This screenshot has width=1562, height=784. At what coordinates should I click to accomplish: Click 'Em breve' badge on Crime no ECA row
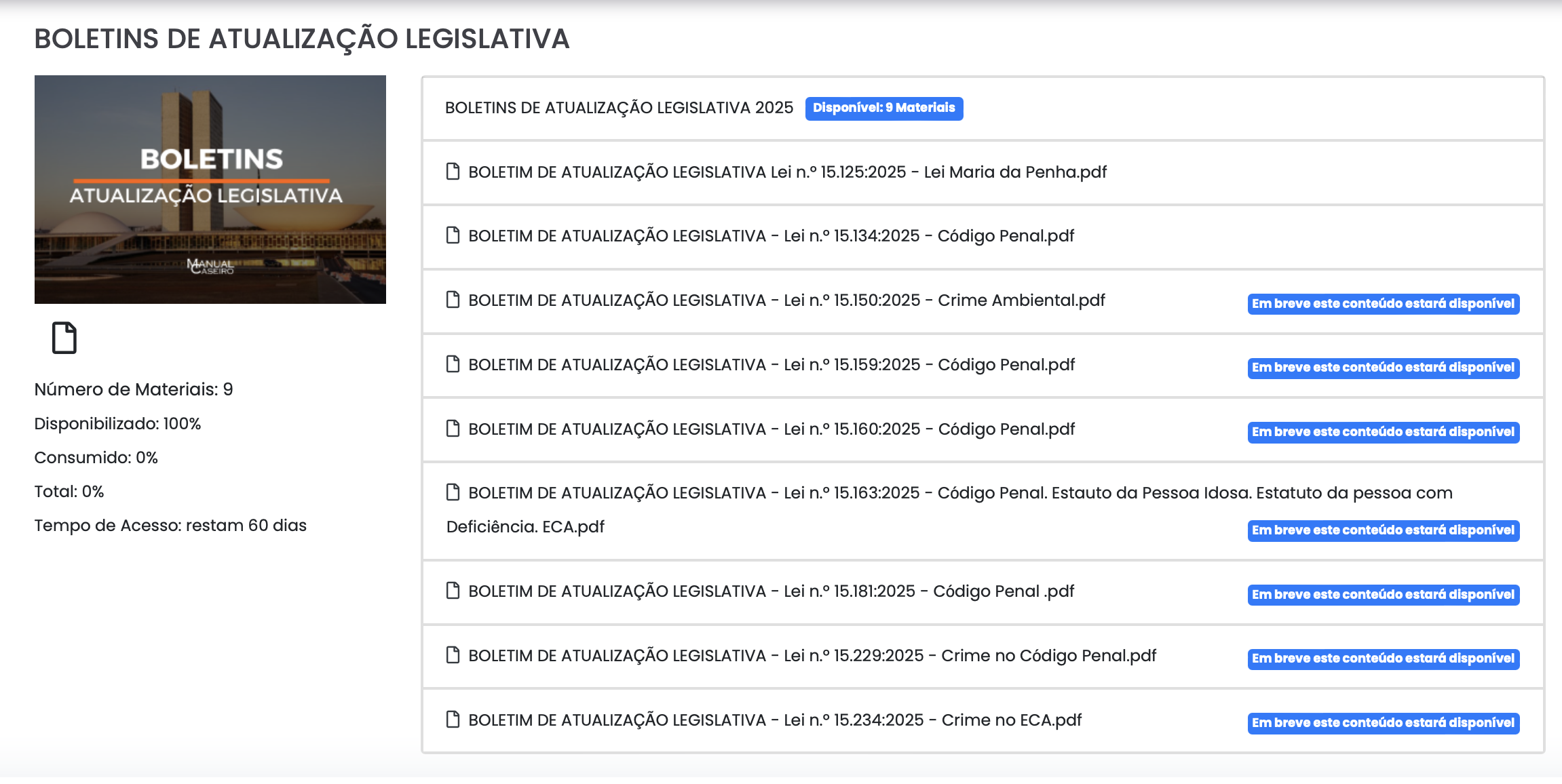pos(1383,723)
